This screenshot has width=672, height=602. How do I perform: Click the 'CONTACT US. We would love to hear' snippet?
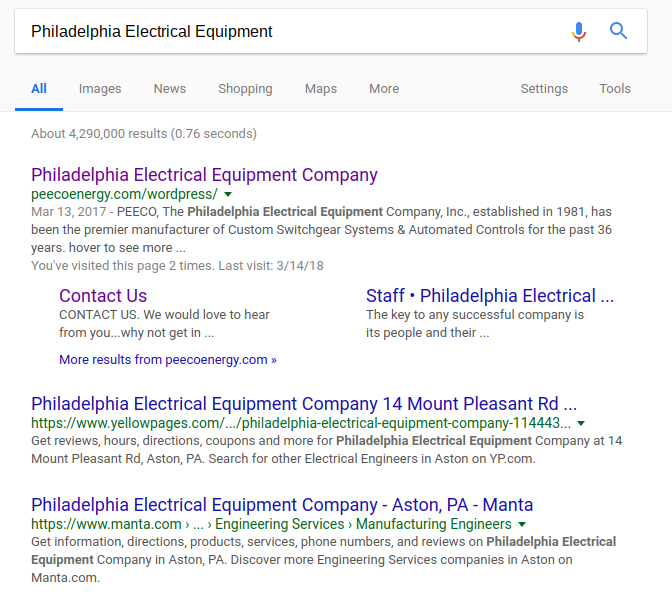click(164, 323)
